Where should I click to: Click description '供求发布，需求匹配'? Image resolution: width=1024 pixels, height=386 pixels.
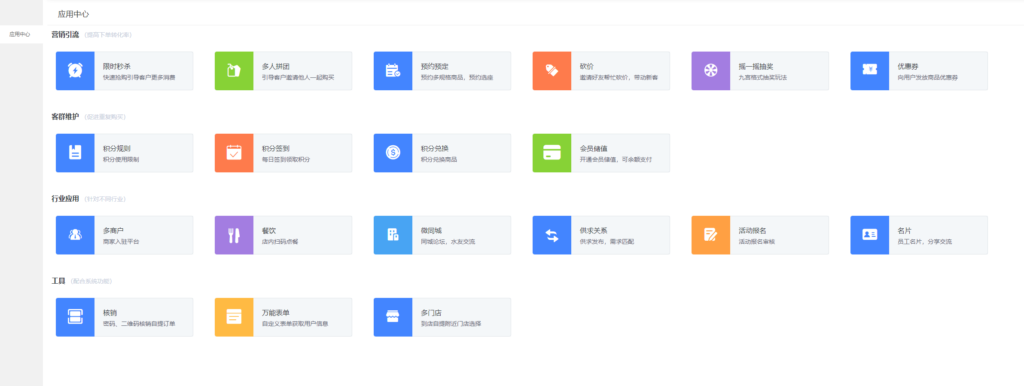coord(607,242)
